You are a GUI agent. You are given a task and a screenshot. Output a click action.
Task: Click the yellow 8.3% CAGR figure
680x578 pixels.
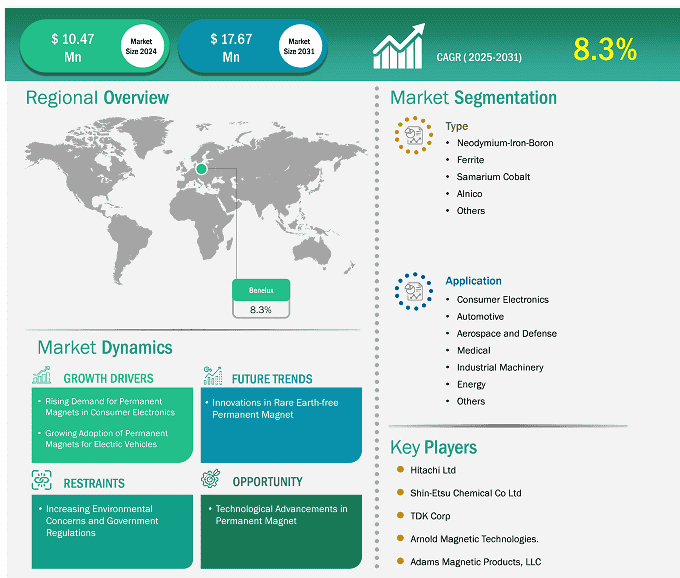point(605,49)
